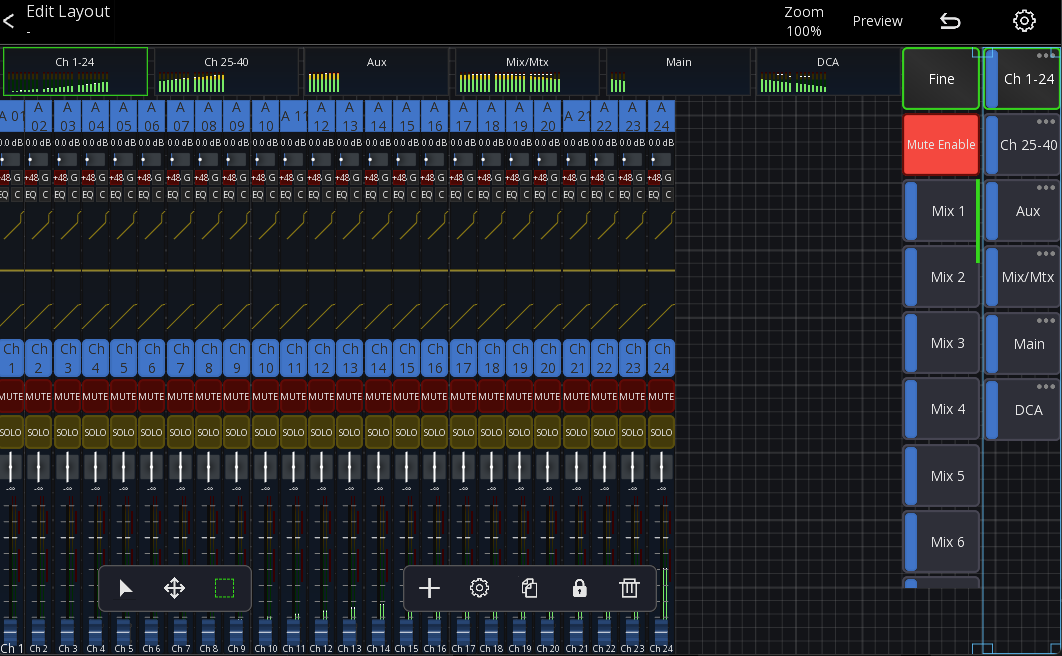Select the Mix 6 button

(941, 542)
